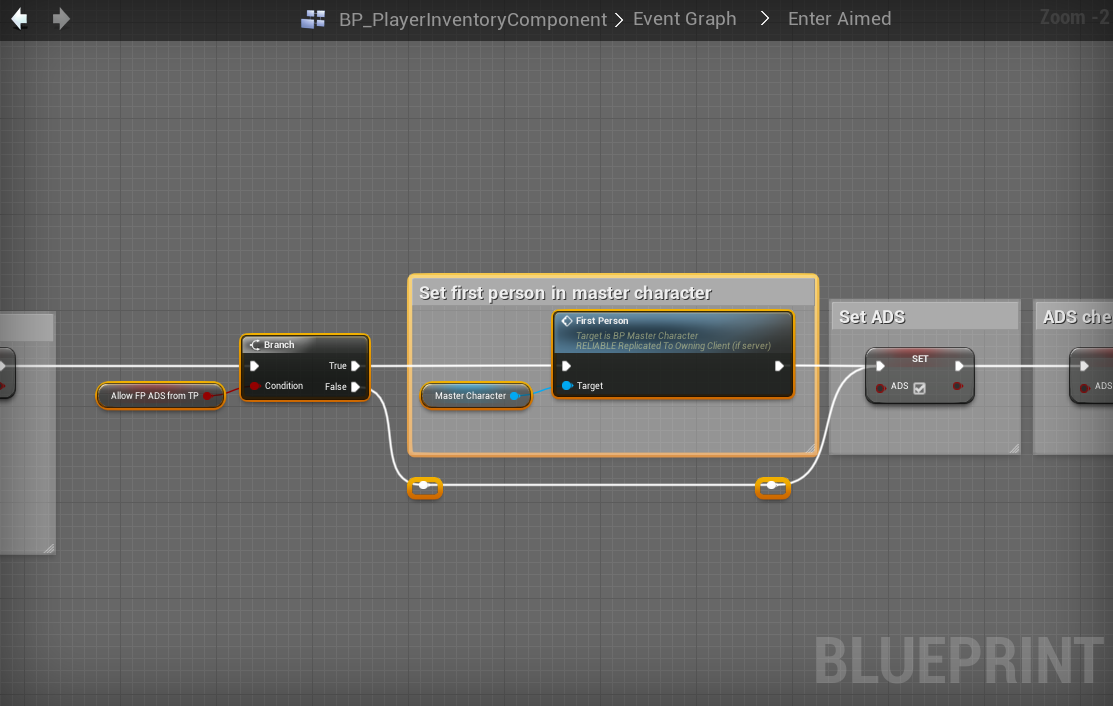
Task: Select the First Person function node header
Action: [x=672, y=332]
